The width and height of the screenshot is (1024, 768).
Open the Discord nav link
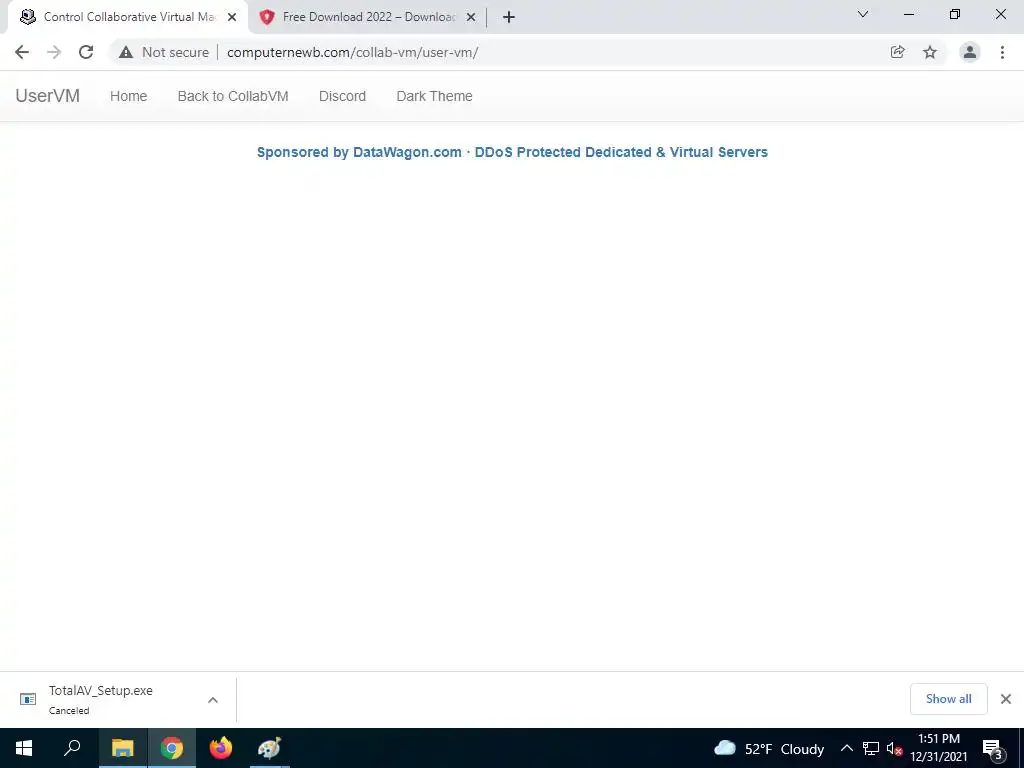click(x=342, y=96)
